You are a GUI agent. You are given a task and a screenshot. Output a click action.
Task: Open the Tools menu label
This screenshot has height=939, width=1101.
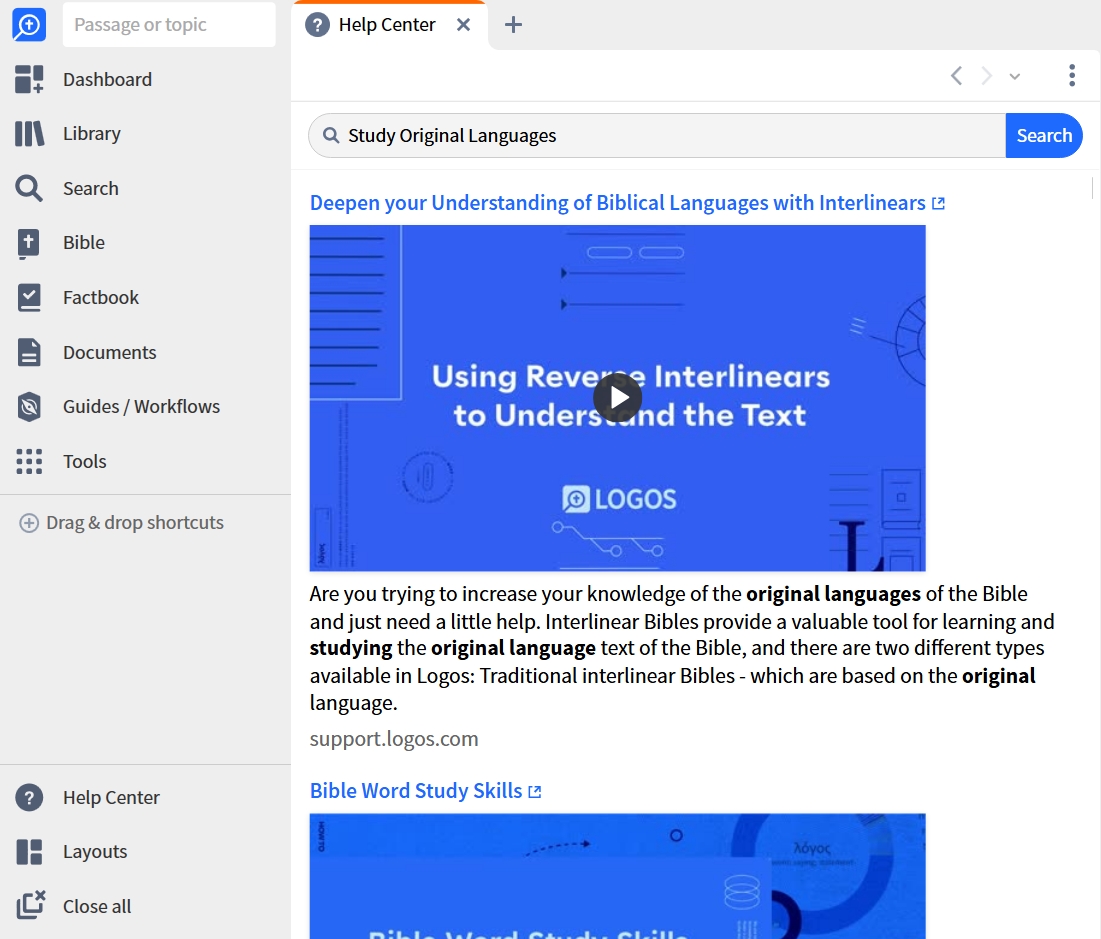(x=85, y=461)
